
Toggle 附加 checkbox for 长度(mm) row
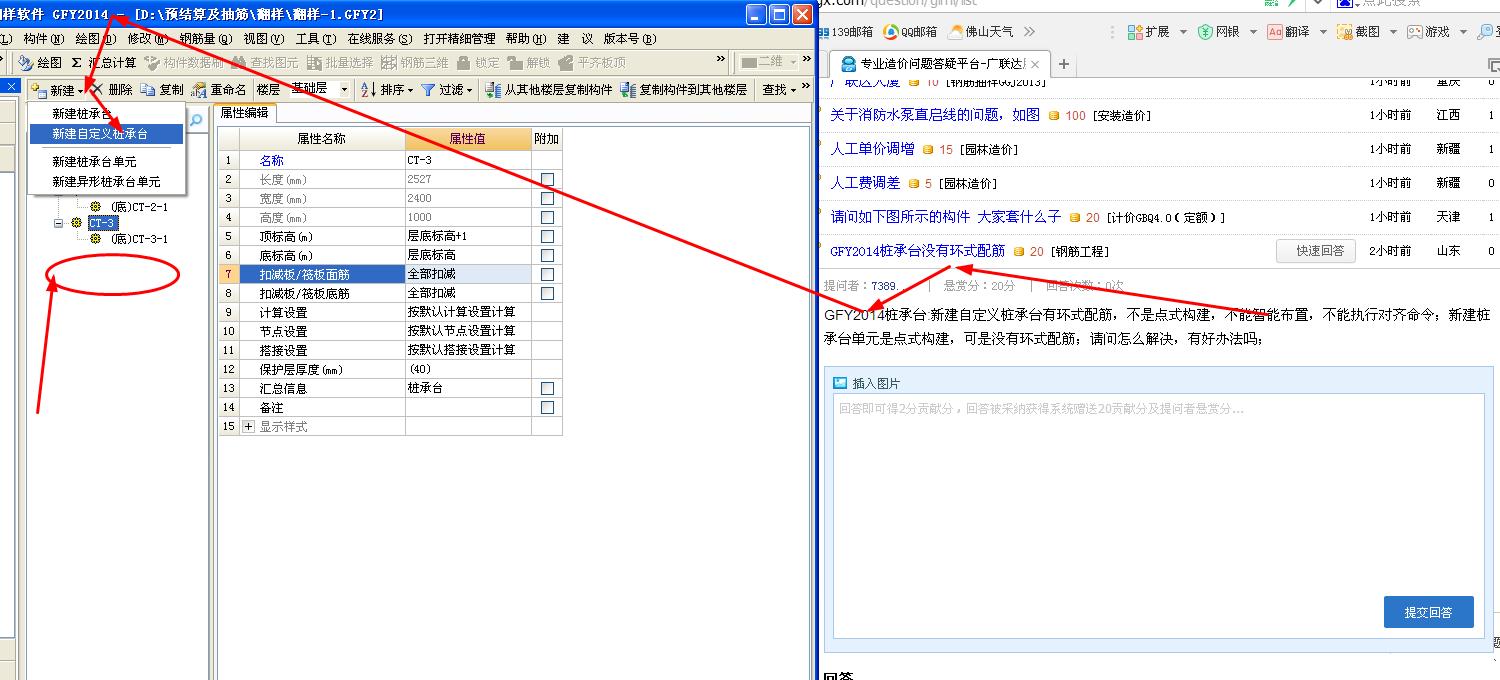(x=547, y=180)
